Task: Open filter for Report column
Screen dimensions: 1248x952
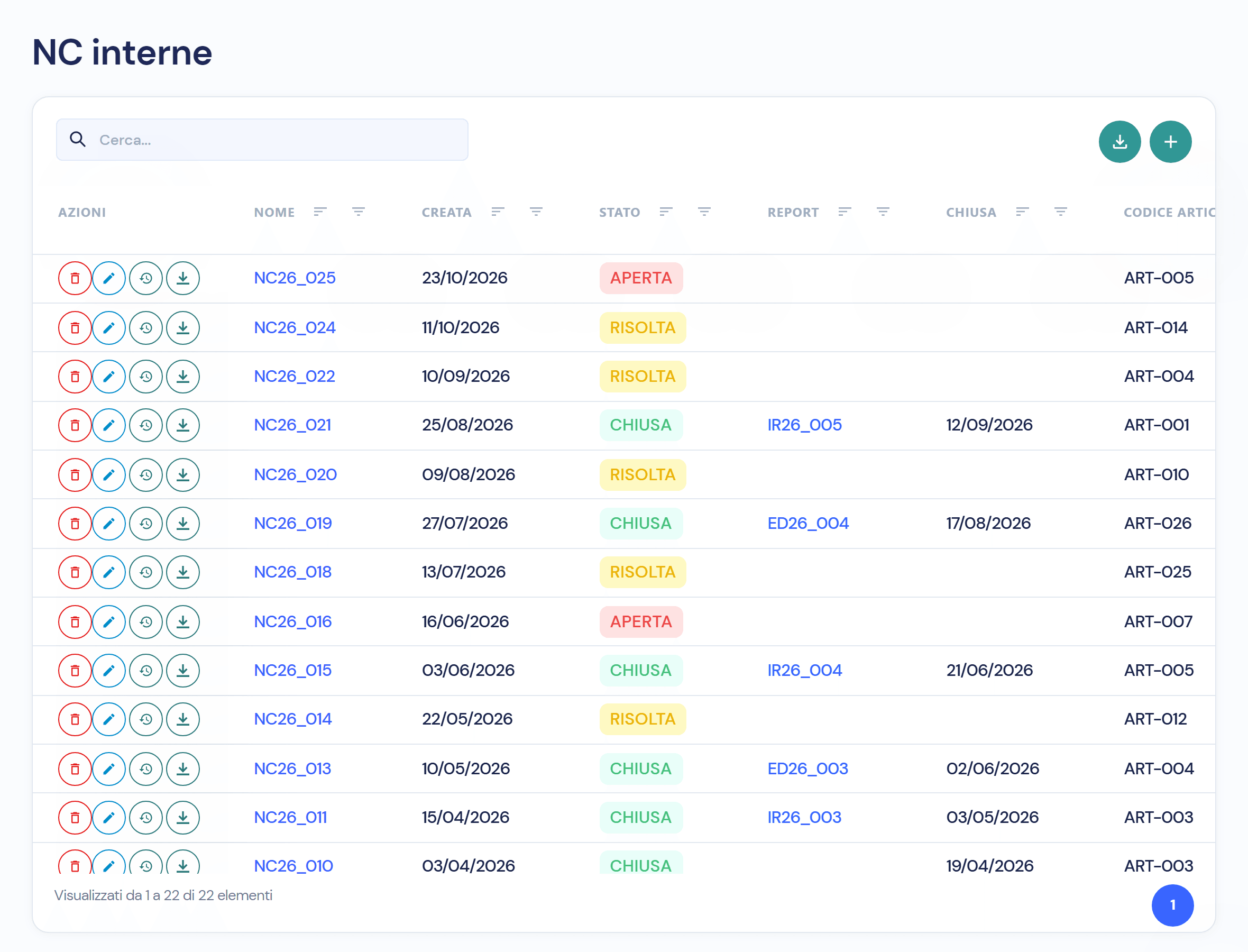Action: click(883, 212)
